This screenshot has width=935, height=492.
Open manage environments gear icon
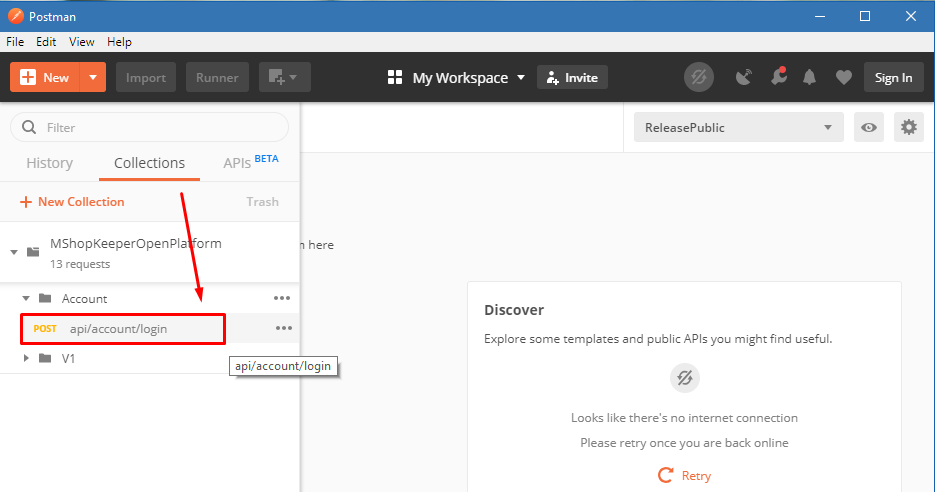[x=909, y=127]
